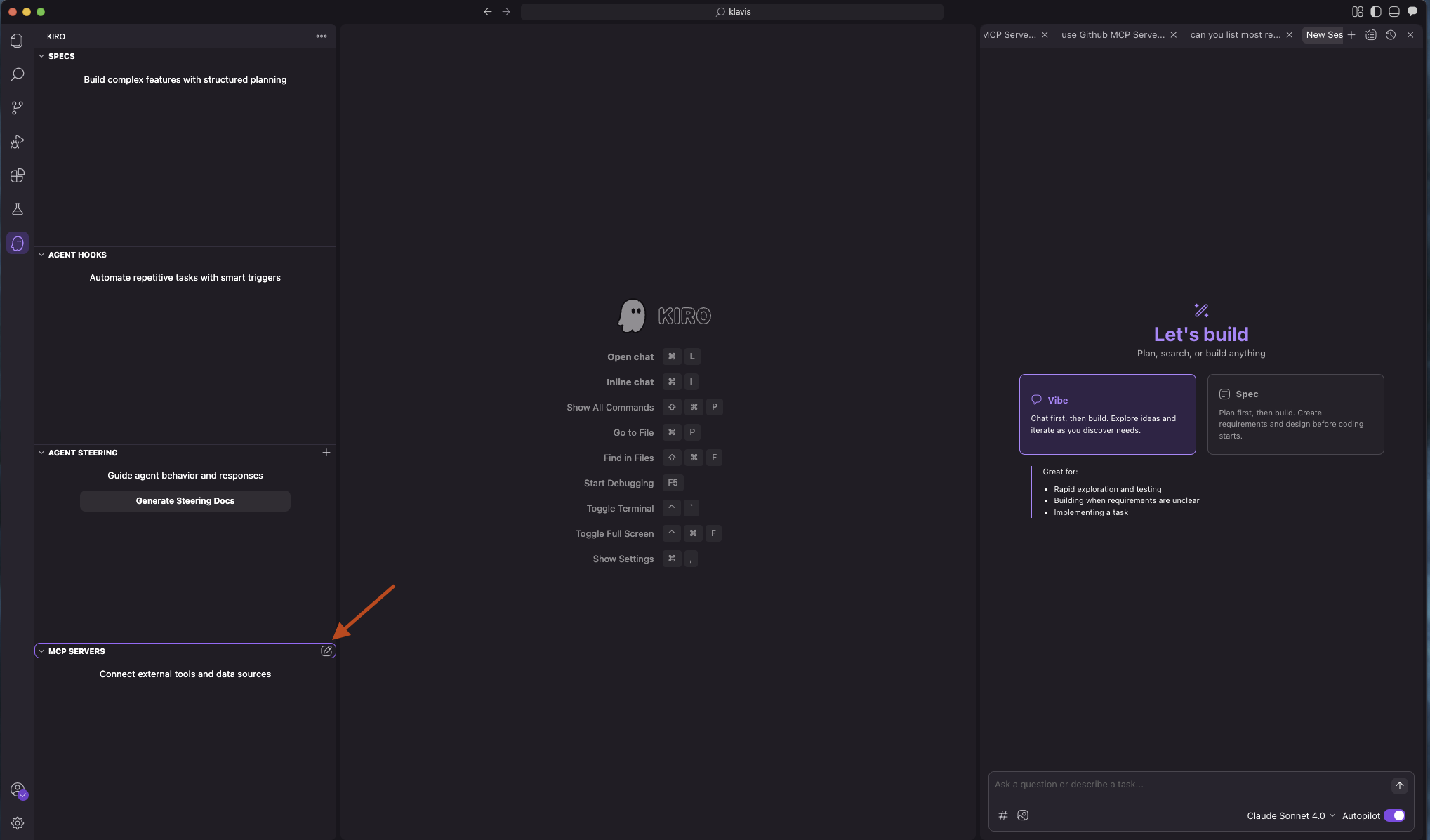Viewport: 1430px width, 840px height.
Task: Disable the Autopilot toggle
Action: point(1396,815)
